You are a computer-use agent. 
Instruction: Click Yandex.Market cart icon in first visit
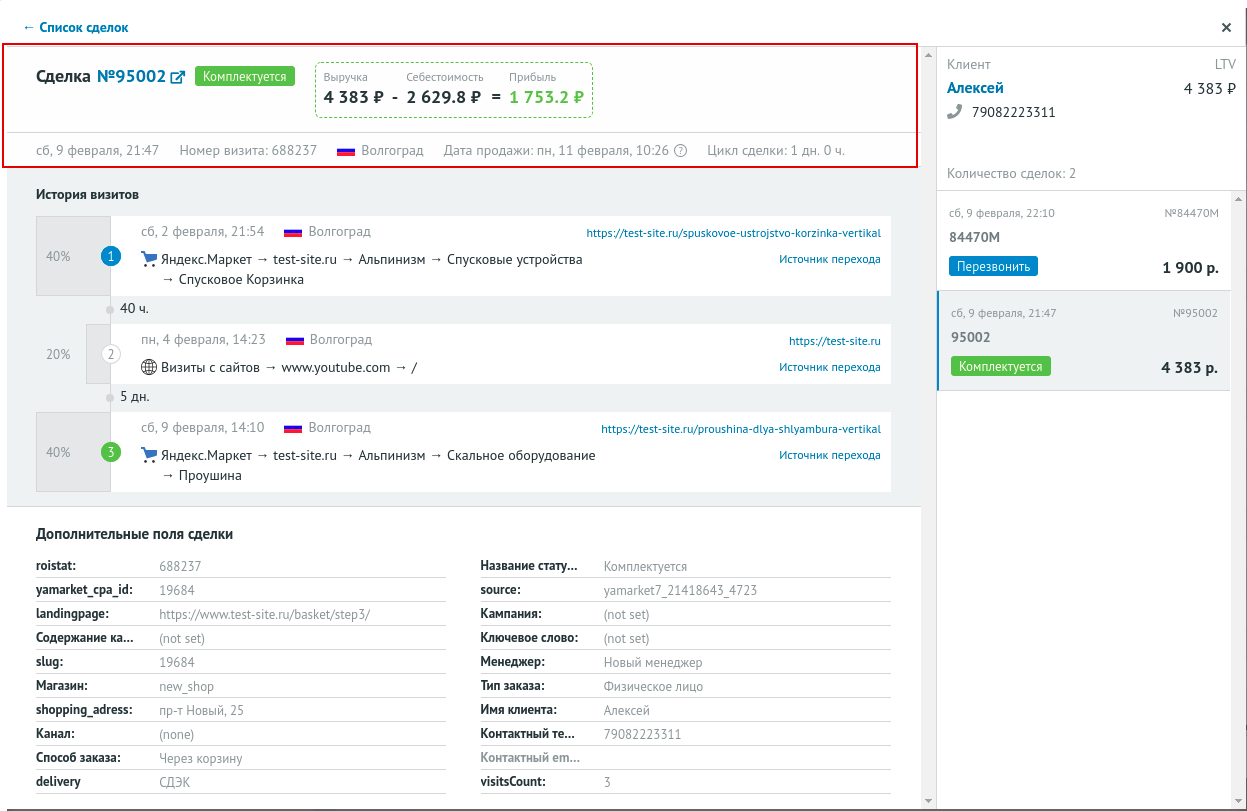click(x=149, y=259)
